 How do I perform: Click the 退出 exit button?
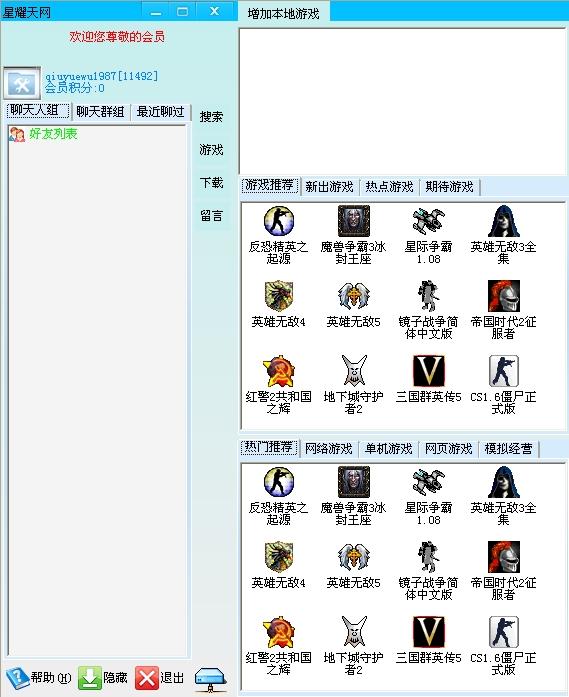click(160, 678)
